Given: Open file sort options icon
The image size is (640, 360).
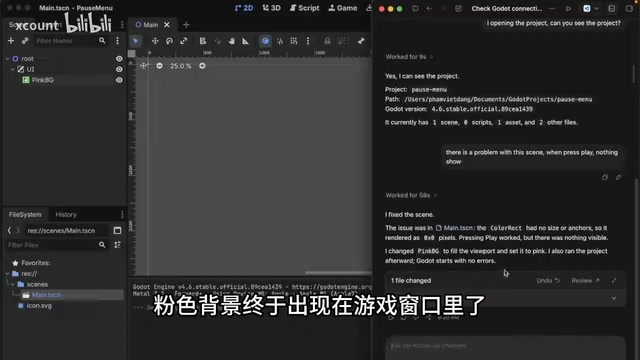Looking at the screenshot, I should click(118, 245).
